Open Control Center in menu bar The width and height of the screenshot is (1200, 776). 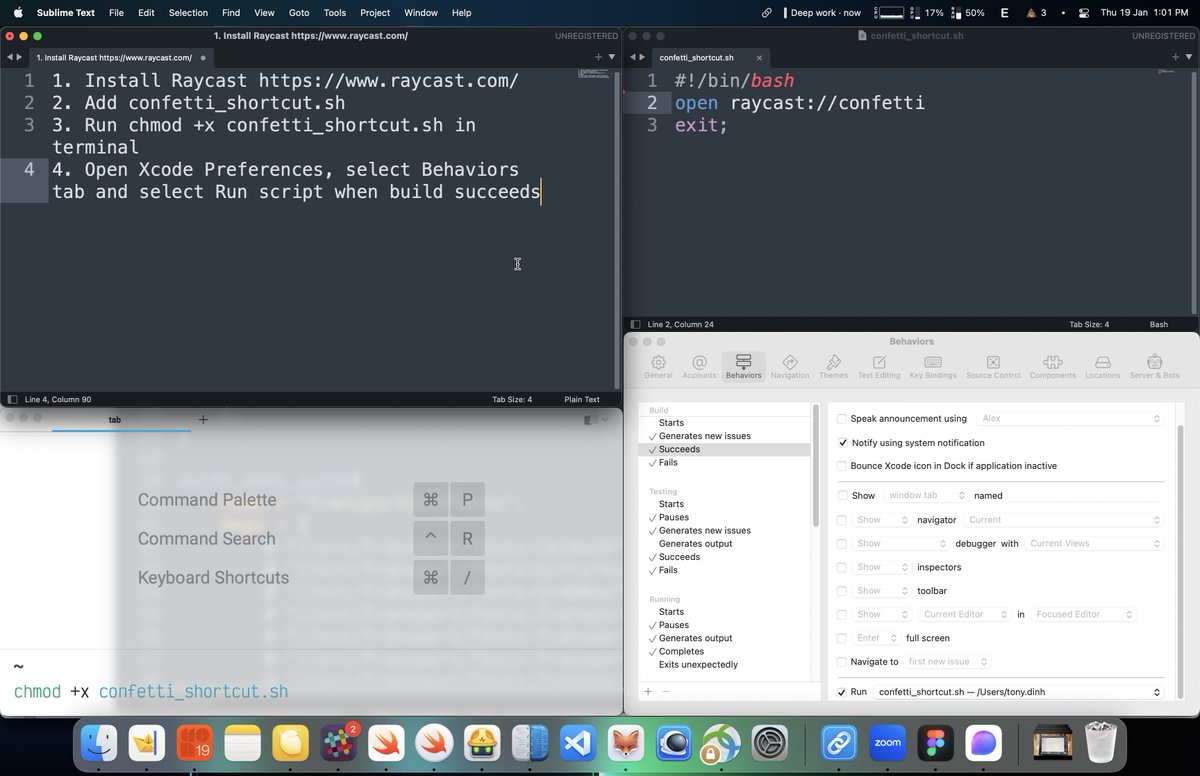pos(1083,13)
